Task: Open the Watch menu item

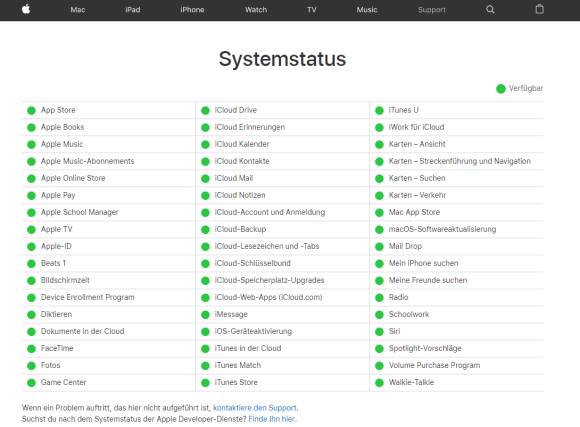Action: tap(256, 10)
